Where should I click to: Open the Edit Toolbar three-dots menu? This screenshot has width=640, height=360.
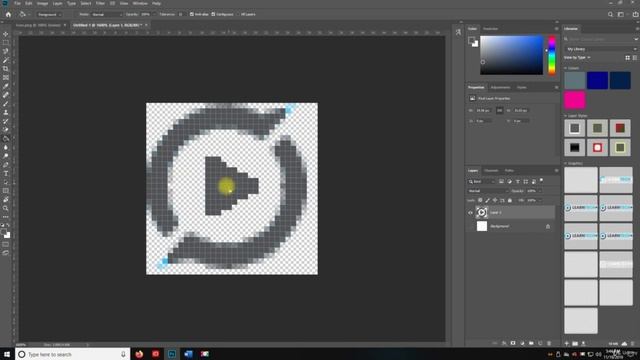point(6,217)
